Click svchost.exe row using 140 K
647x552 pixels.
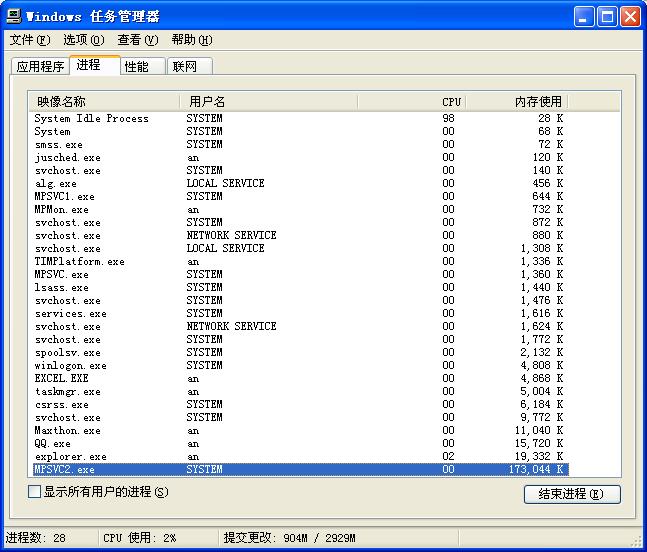[x=300, y=170]
